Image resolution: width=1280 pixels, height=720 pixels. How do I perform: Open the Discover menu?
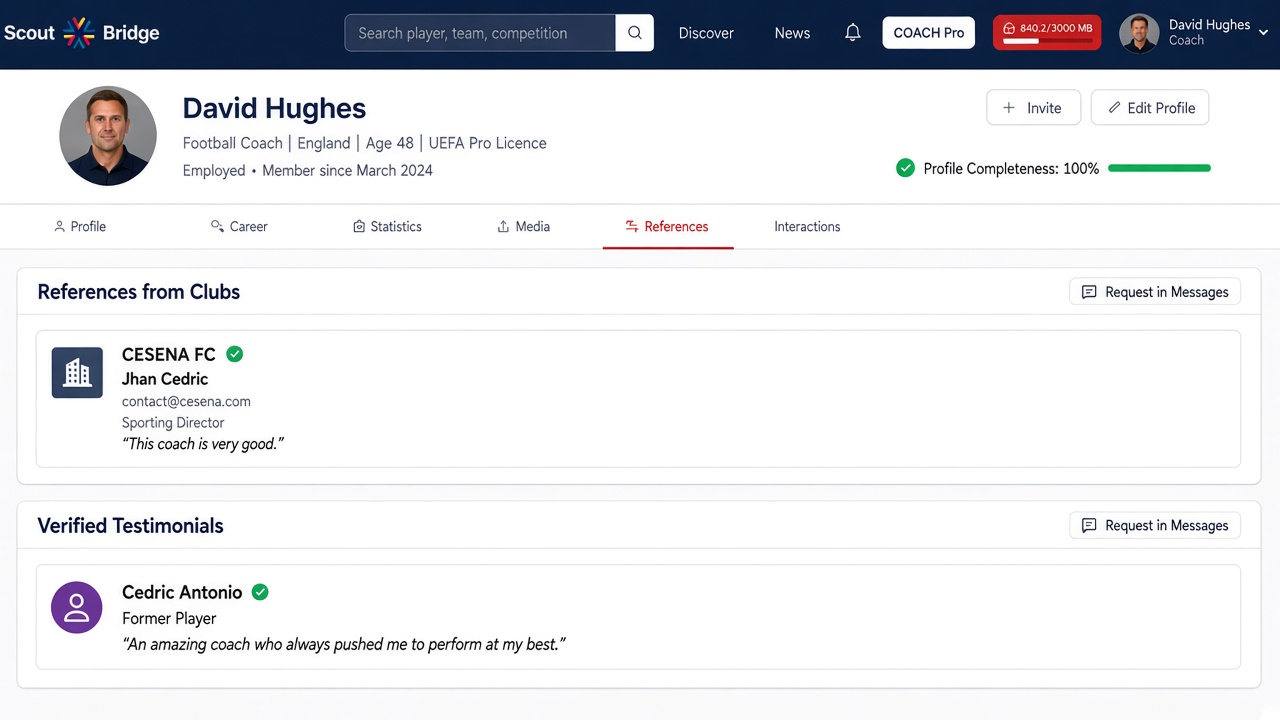click(706, 33)
